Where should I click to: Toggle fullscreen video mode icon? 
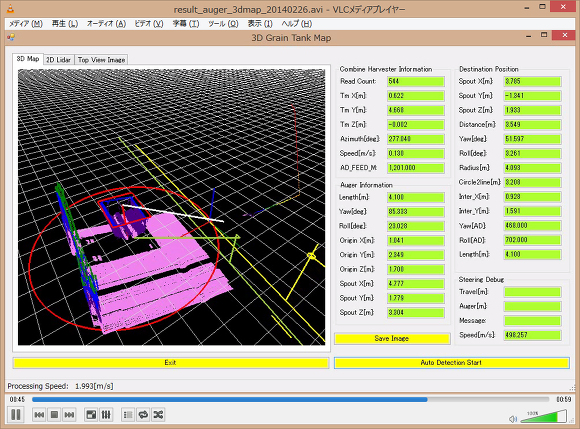point(91,415)
